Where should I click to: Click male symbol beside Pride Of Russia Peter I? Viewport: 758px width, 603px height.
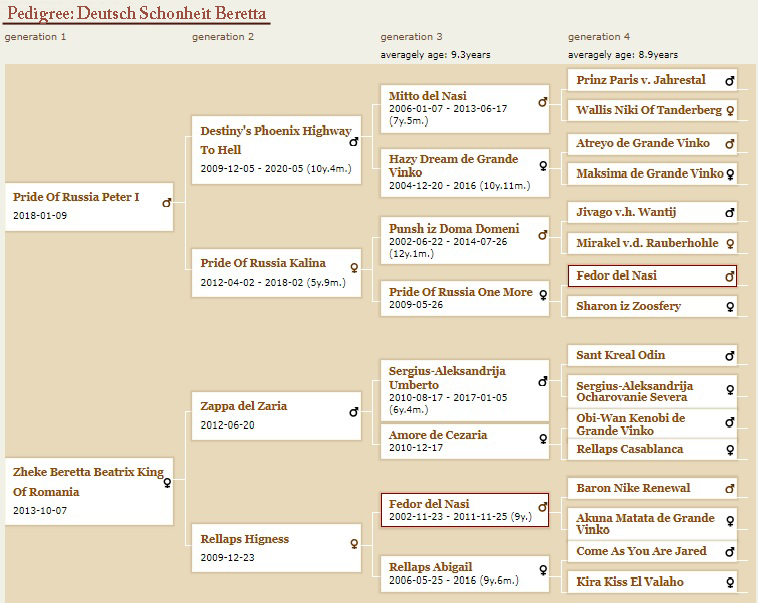[x=167, y=203]
